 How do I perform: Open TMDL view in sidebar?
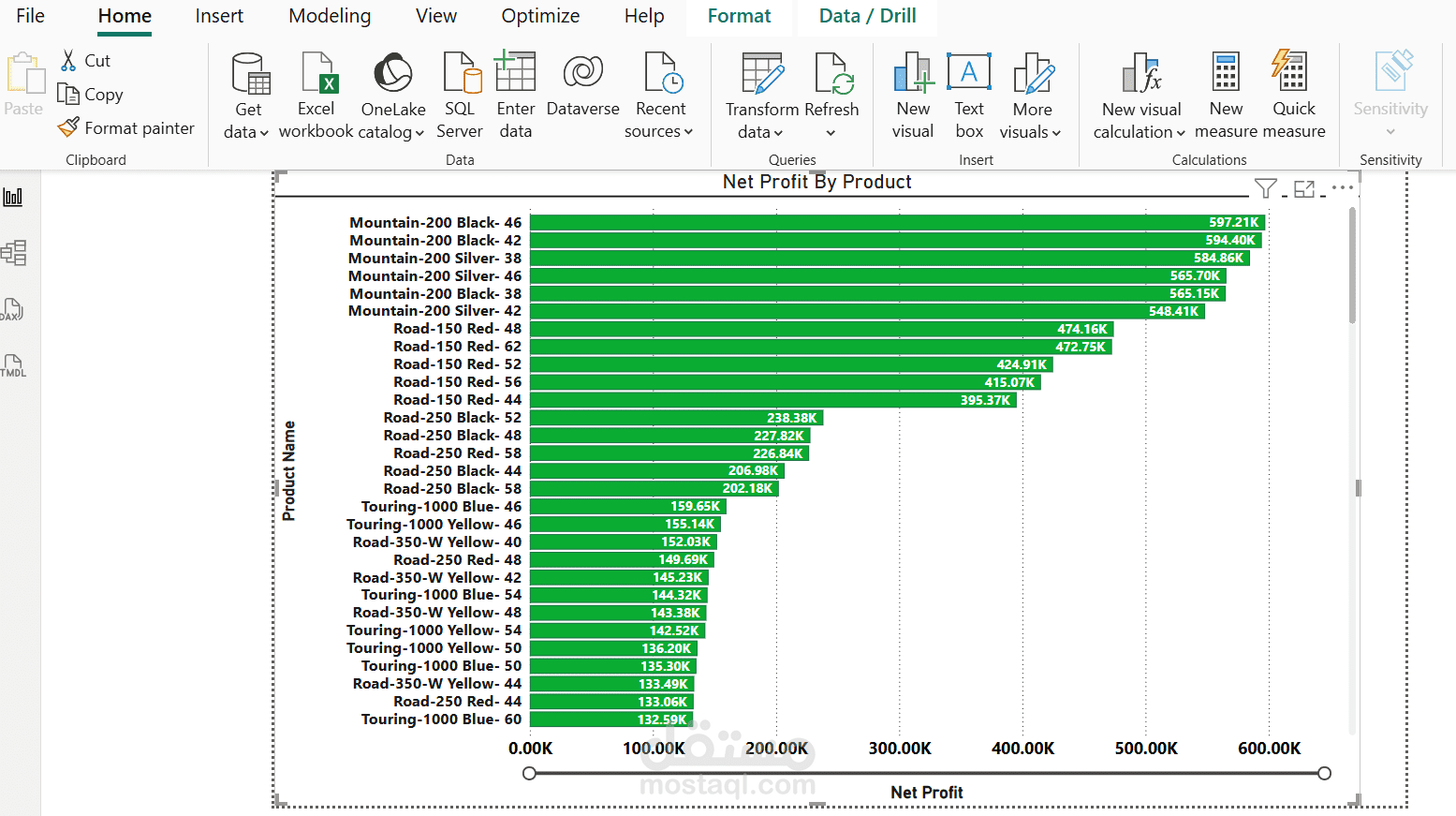pyautogui.click(x=13, y=365)
